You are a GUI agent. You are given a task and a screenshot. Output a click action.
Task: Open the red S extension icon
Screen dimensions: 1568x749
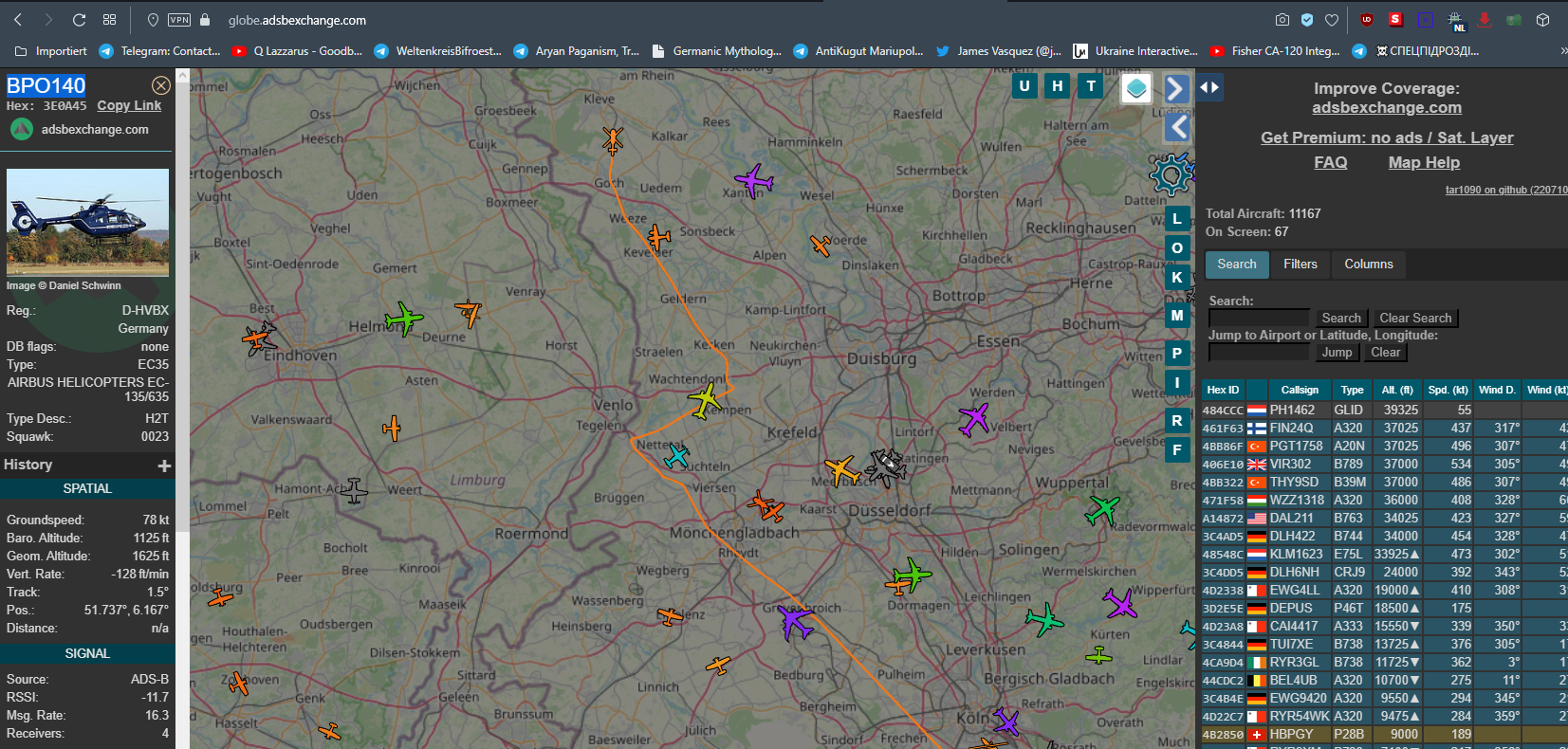tap(1395, 19)
